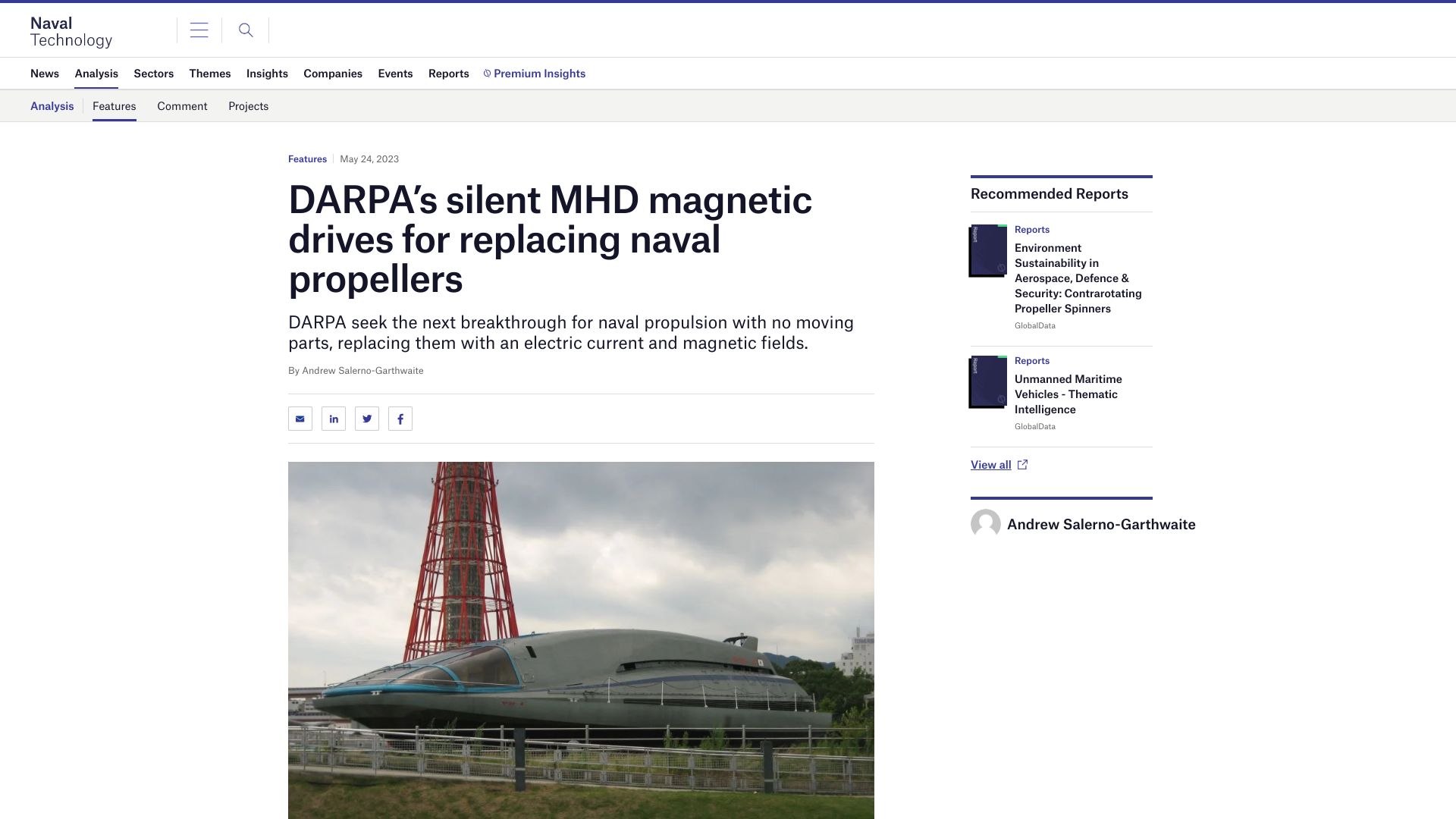
Task: Click the Naval Technology logo
Action: tap(71, 31)
